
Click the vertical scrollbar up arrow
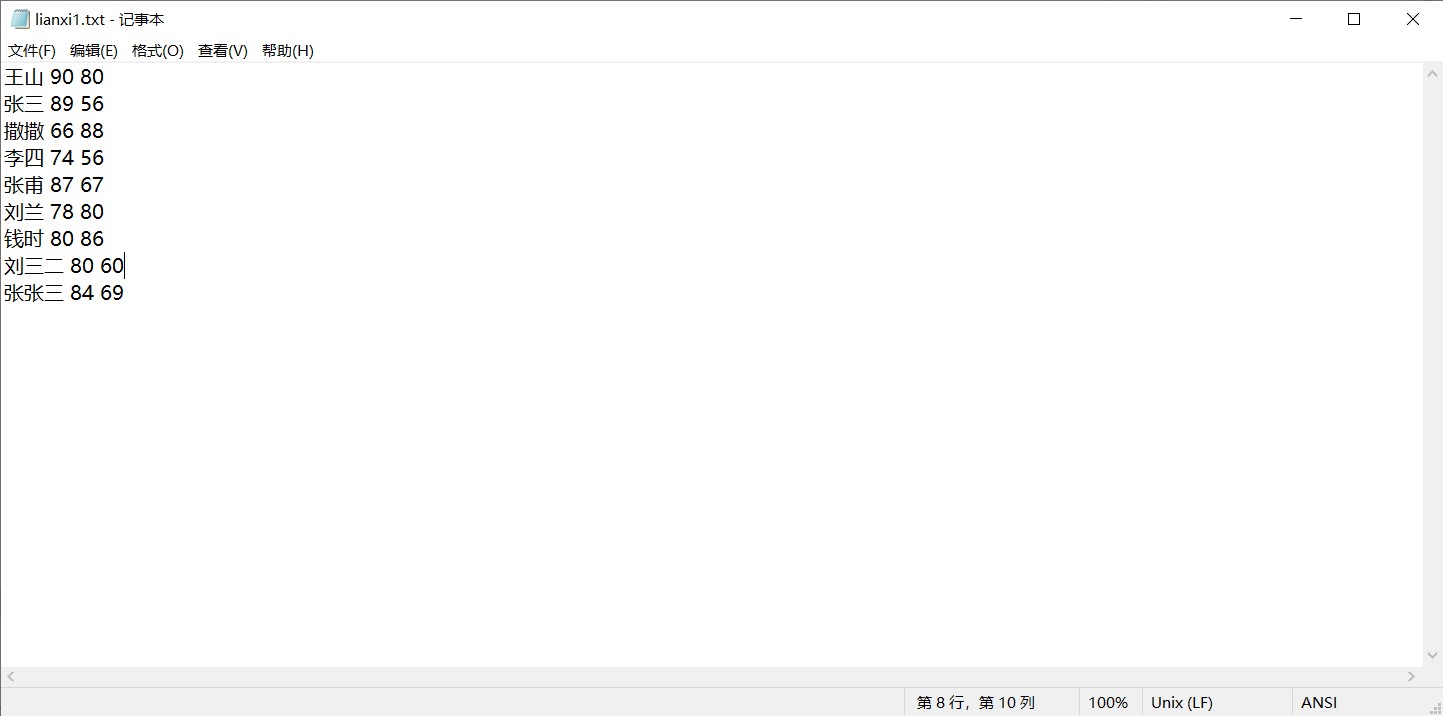(x=1432, y=73)
